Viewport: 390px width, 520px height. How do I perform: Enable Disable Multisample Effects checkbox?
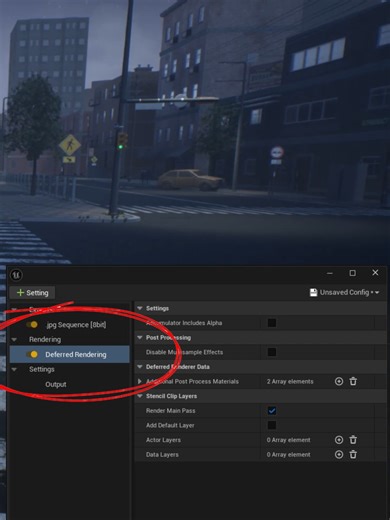click(272, 352)
